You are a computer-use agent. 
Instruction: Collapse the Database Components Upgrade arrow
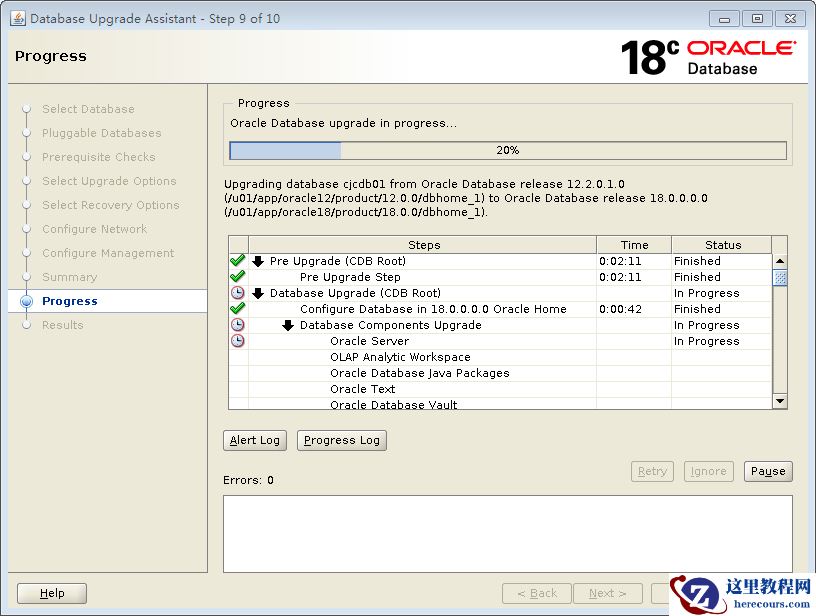(x=288, y=326)
